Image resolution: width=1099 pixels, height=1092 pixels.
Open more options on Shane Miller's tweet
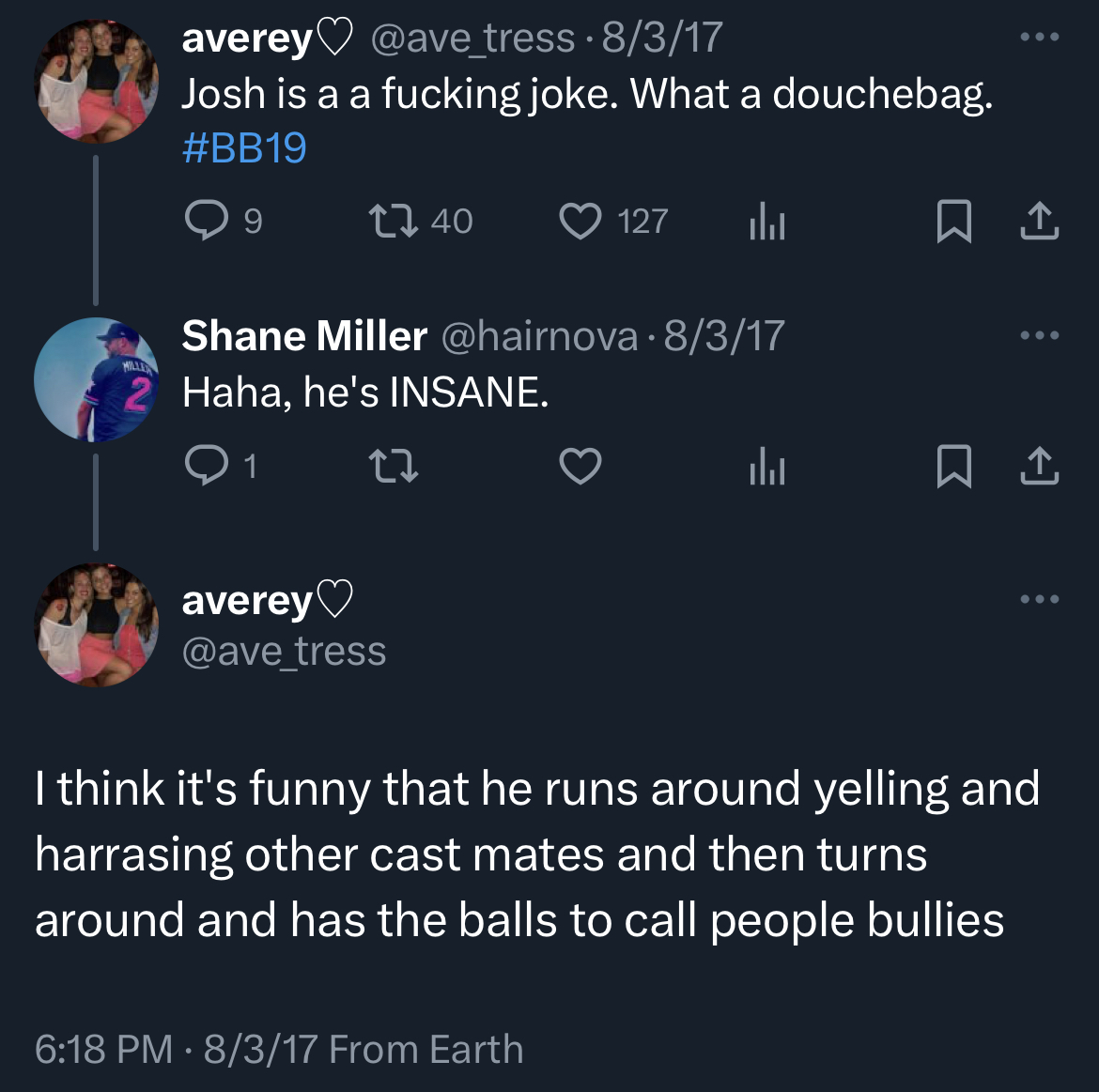1040,335
